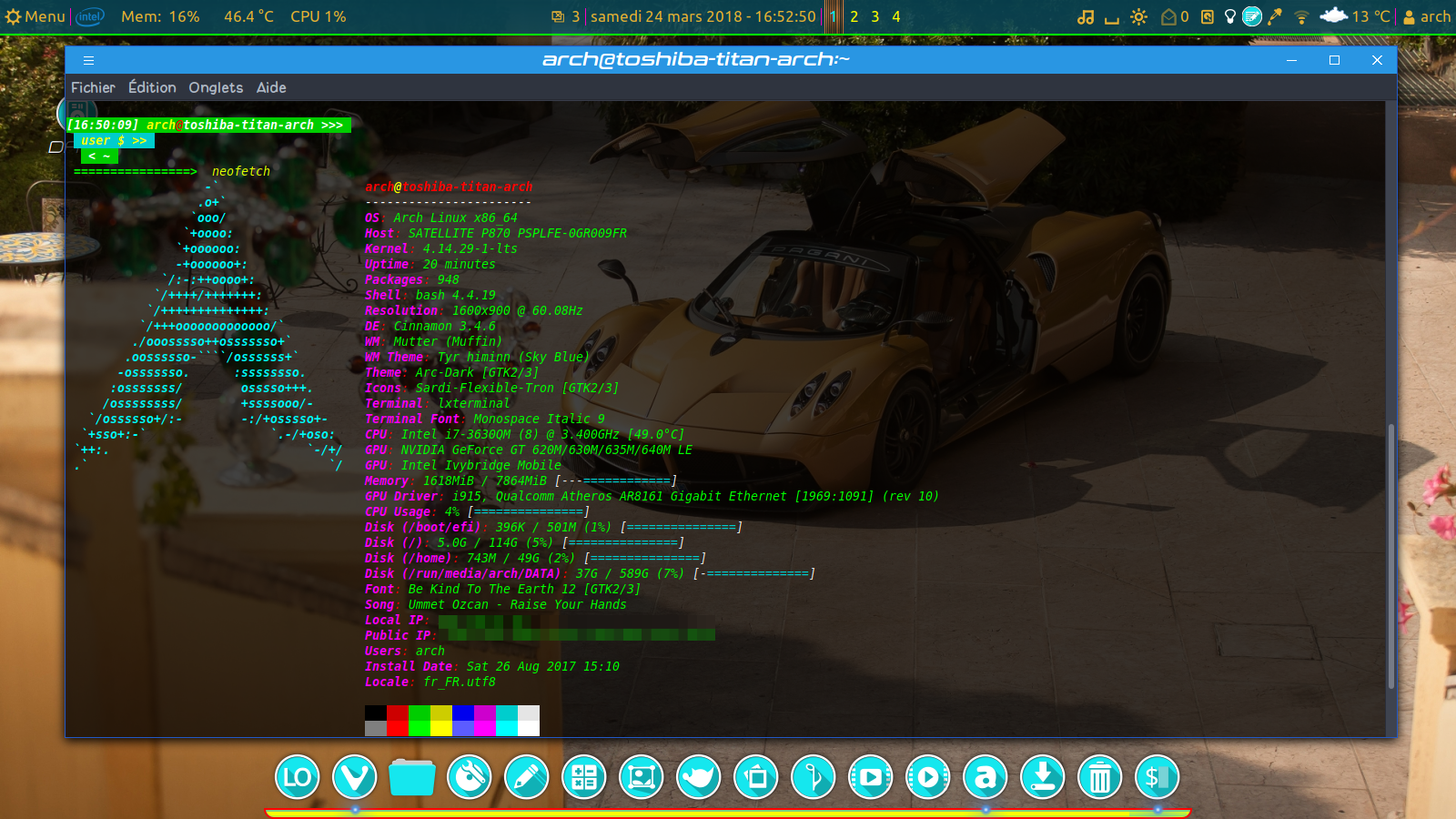Image resolution: width=1456 pixels, height=819 pixels.
Task: Click the 46.4 °C temperature indicator
Action: click(x=248, y=16)
